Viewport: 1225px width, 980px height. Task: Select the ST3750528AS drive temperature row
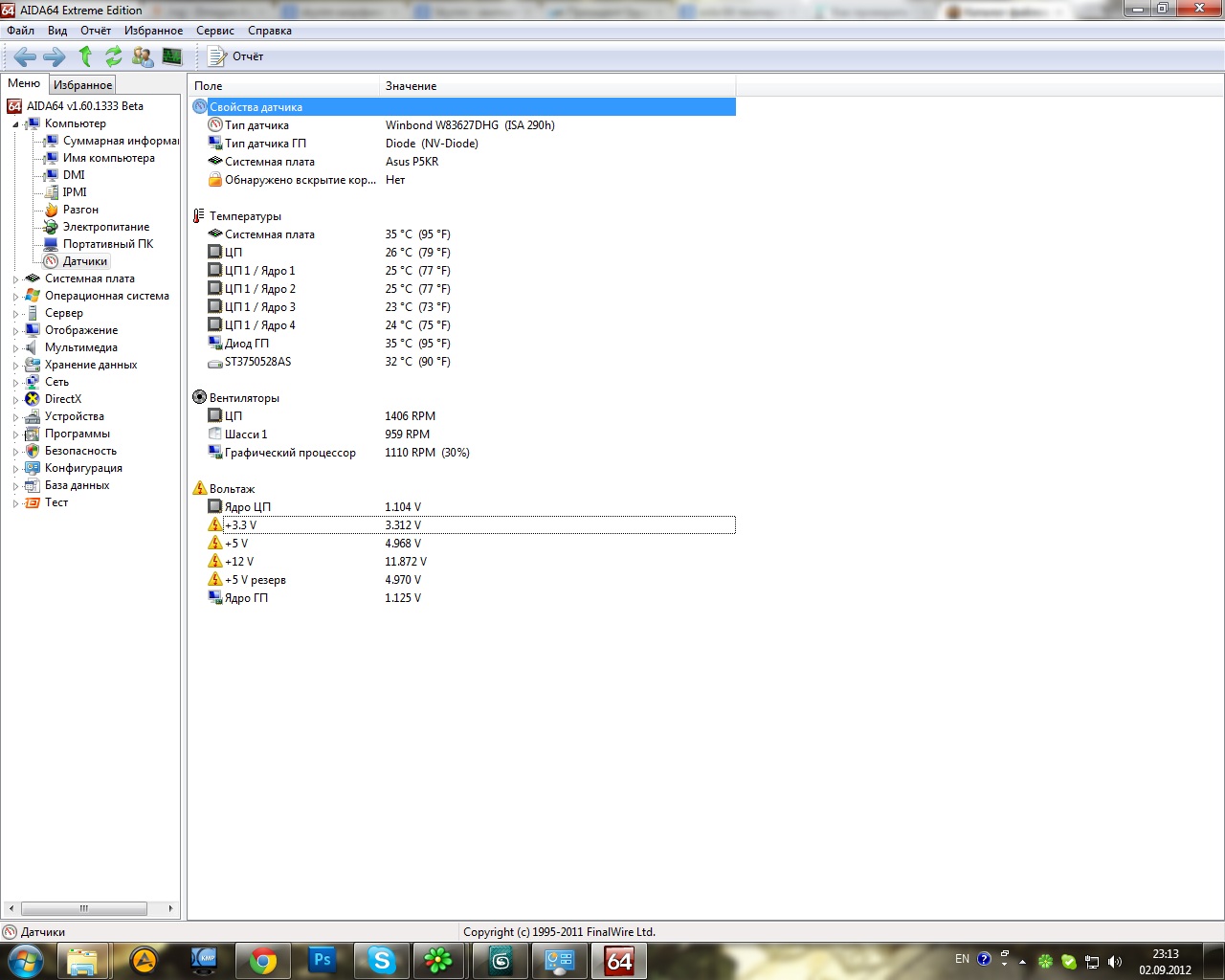click(x=463, y=362)
